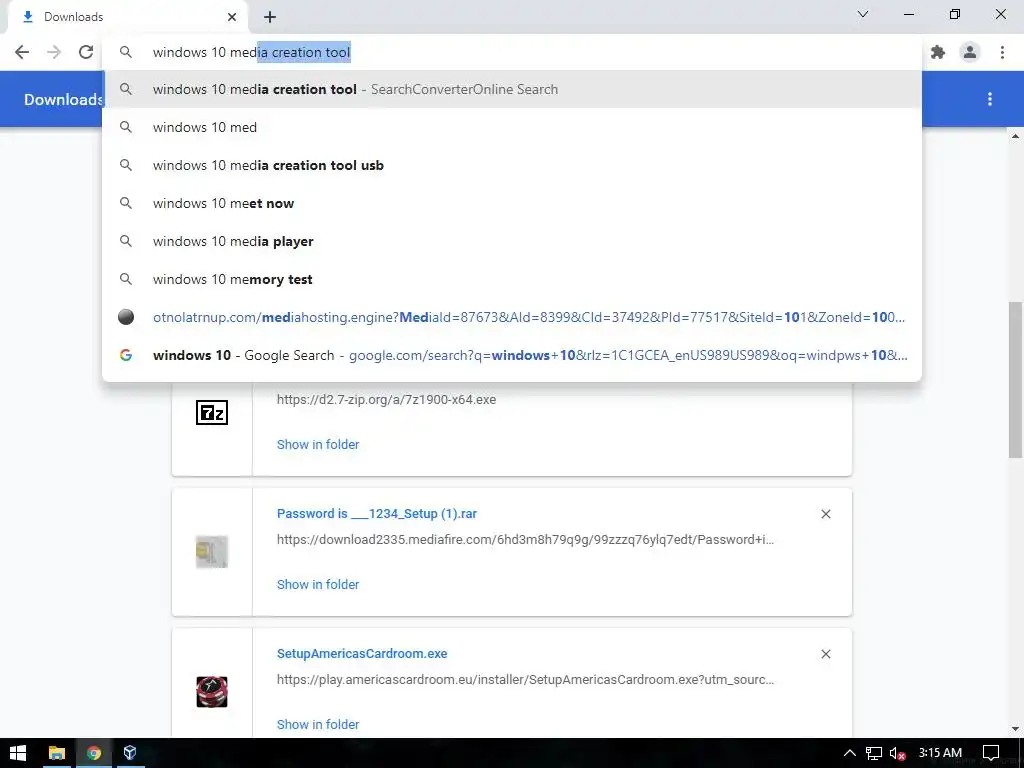Open the clock showing 3:15 AM

click(x=940, y=752)
